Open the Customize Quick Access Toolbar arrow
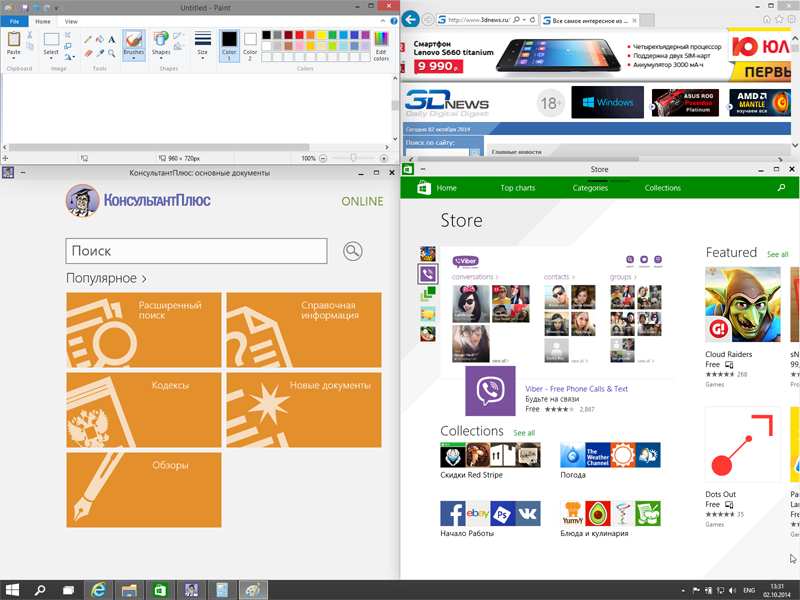The height and width of the screenshot is (600, 800). tap(56, 8)
